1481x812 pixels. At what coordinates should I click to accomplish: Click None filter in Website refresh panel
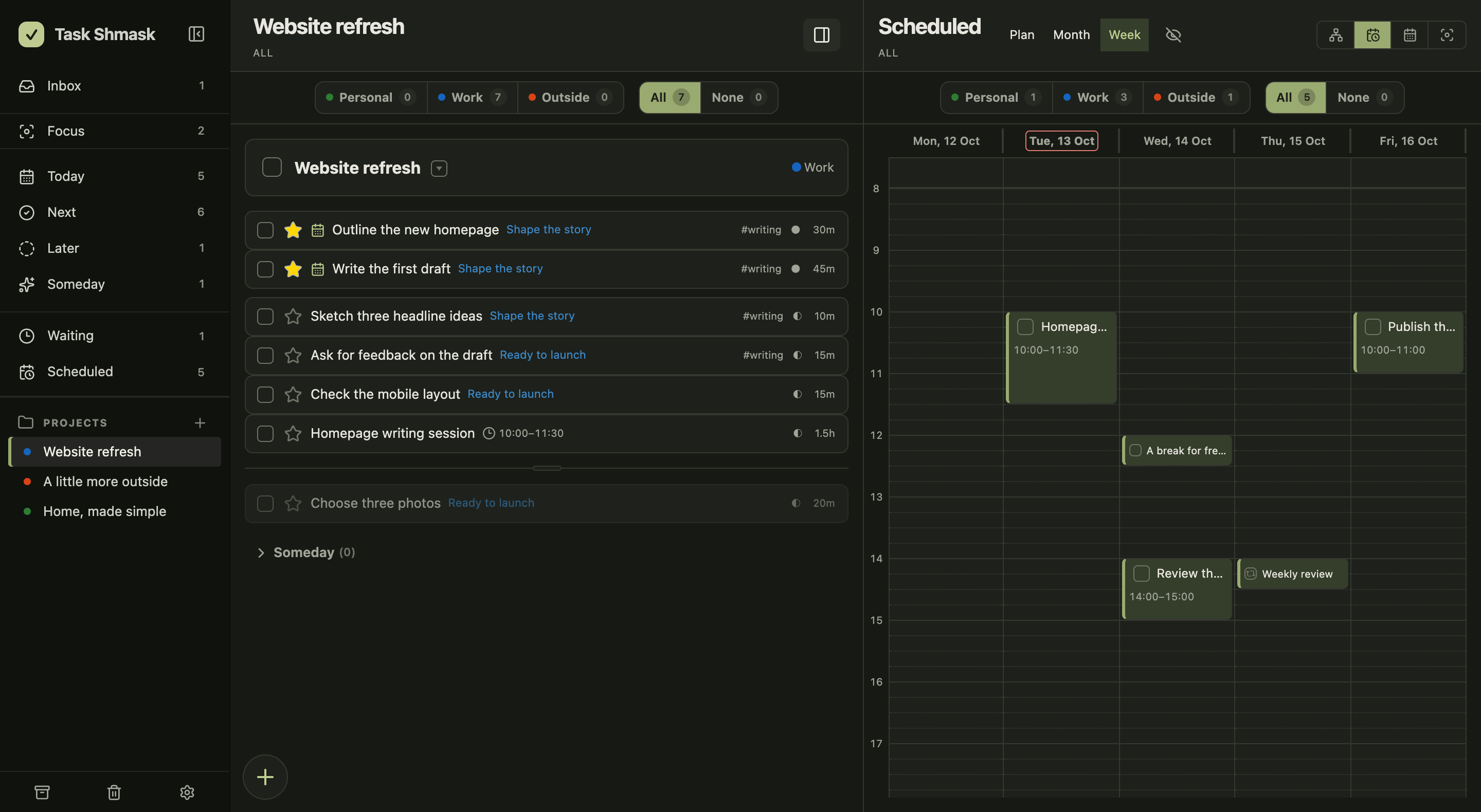coord(738,98)
